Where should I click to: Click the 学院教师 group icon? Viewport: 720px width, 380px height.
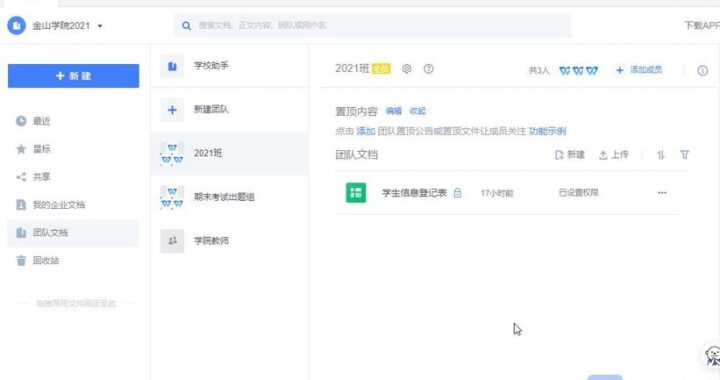point(172,241)
